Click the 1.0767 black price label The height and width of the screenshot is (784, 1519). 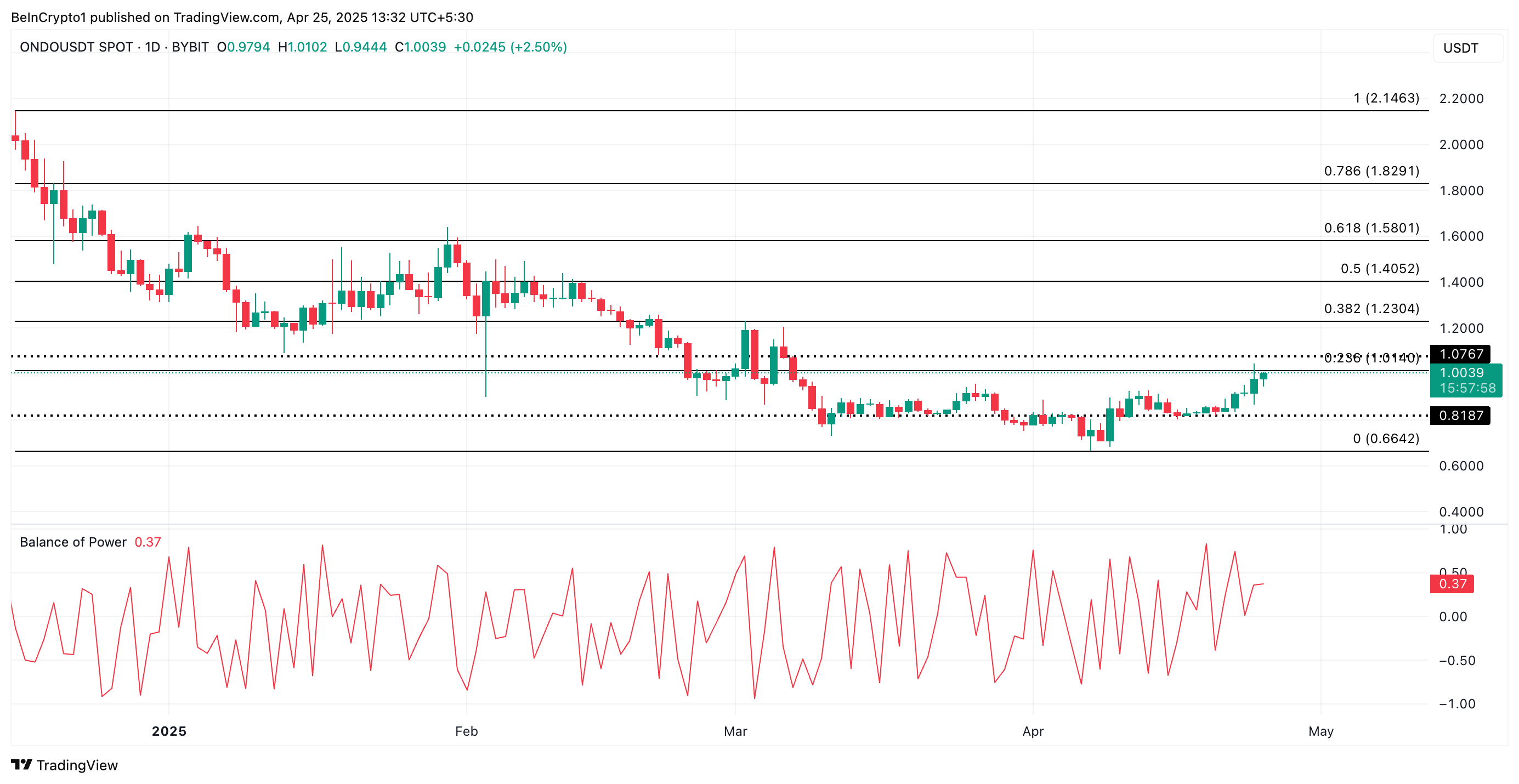tap(1460, 354)
